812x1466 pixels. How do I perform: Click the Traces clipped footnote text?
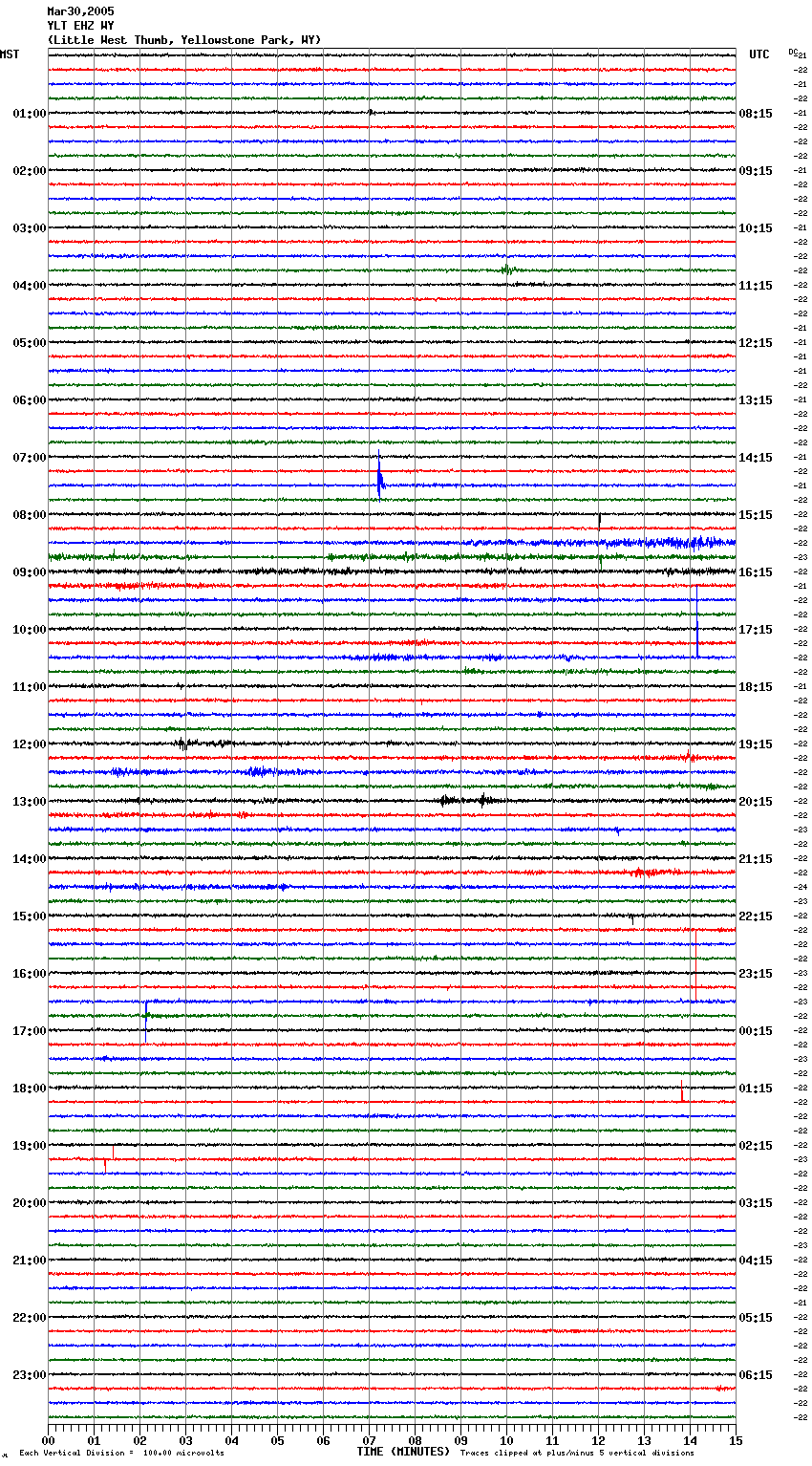coord(577,1453)
